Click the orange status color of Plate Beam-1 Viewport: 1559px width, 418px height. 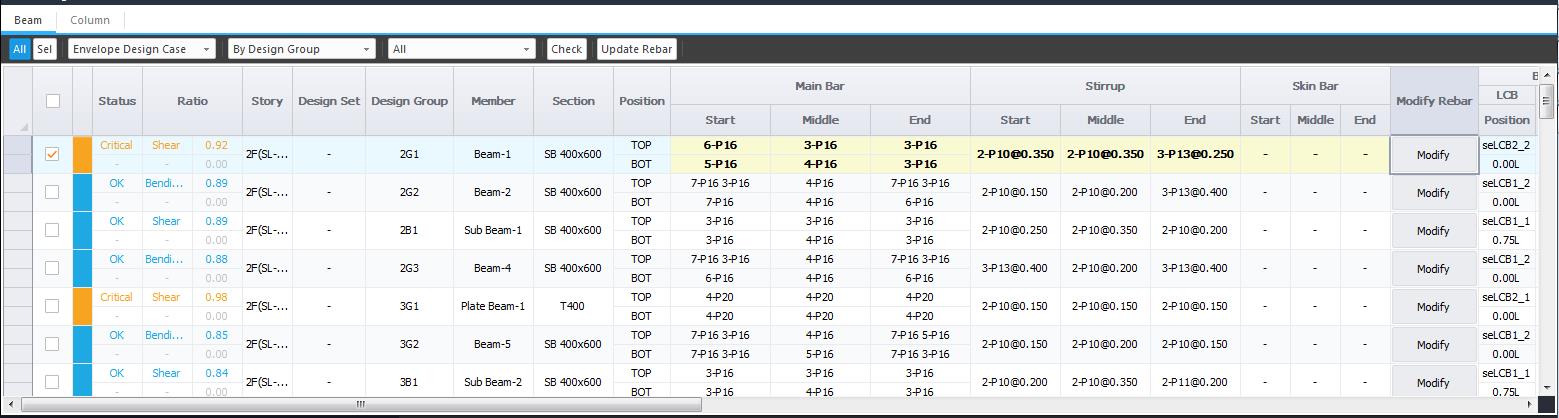coord(82,306)
